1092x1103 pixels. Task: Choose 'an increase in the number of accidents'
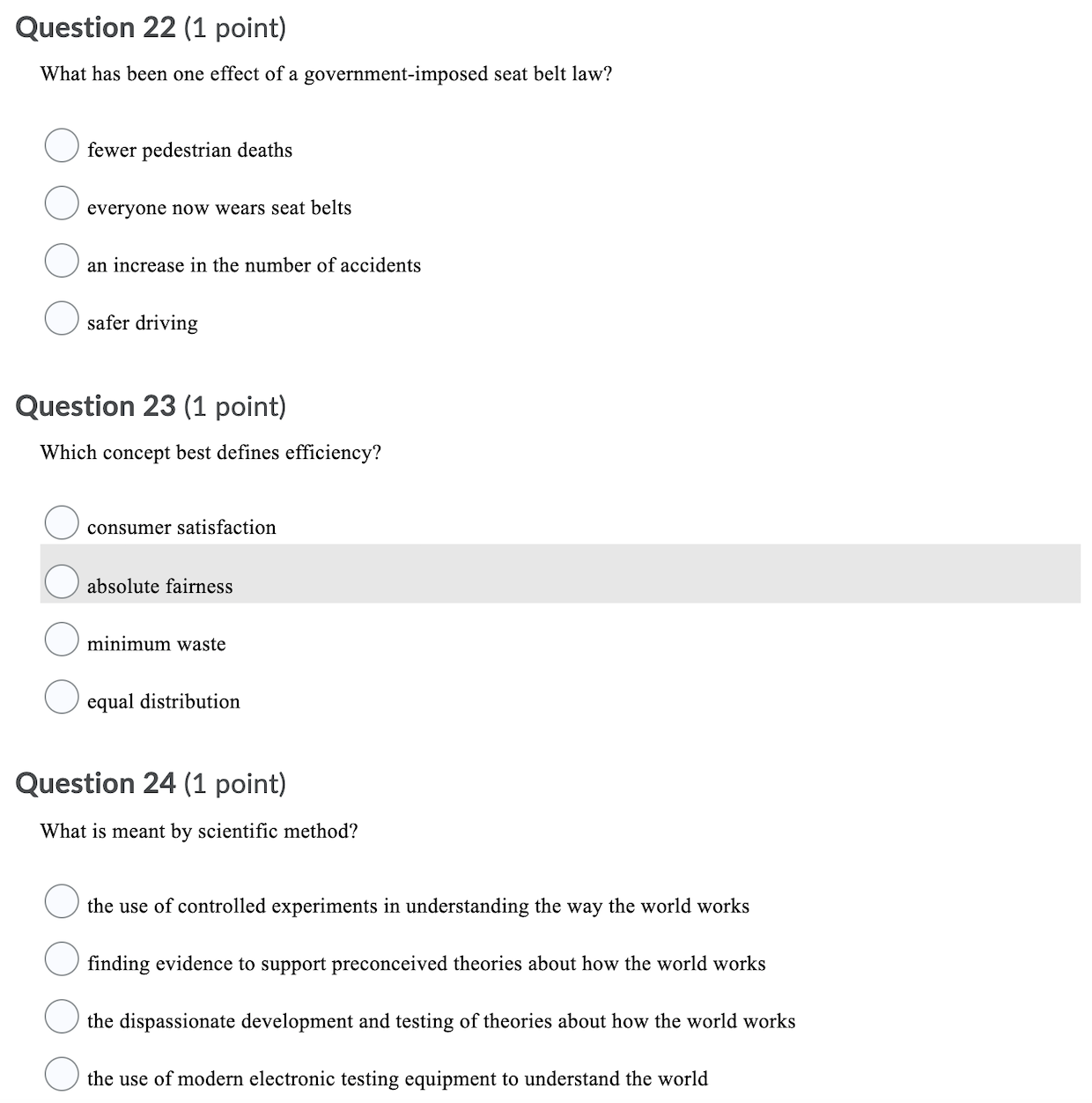click(x=61, y=261)
